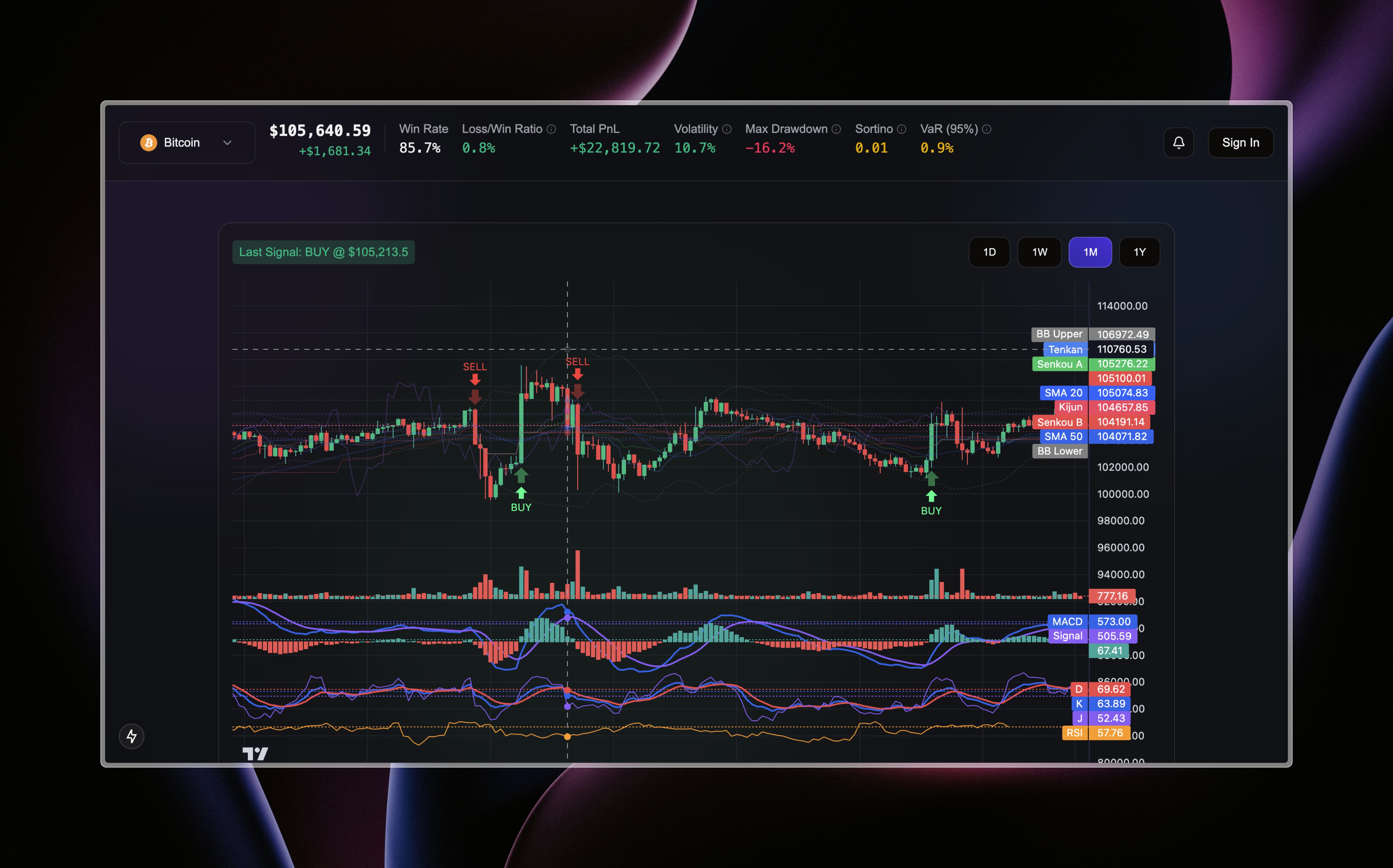1393x868 pixels.
Task: Click the Last Signal BUY badge
Action: 323,251
